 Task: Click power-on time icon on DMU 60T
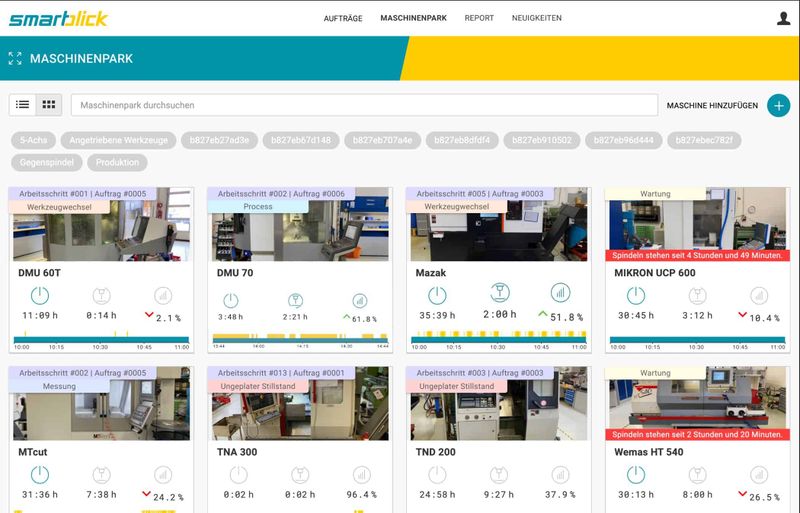pos(39,296)
